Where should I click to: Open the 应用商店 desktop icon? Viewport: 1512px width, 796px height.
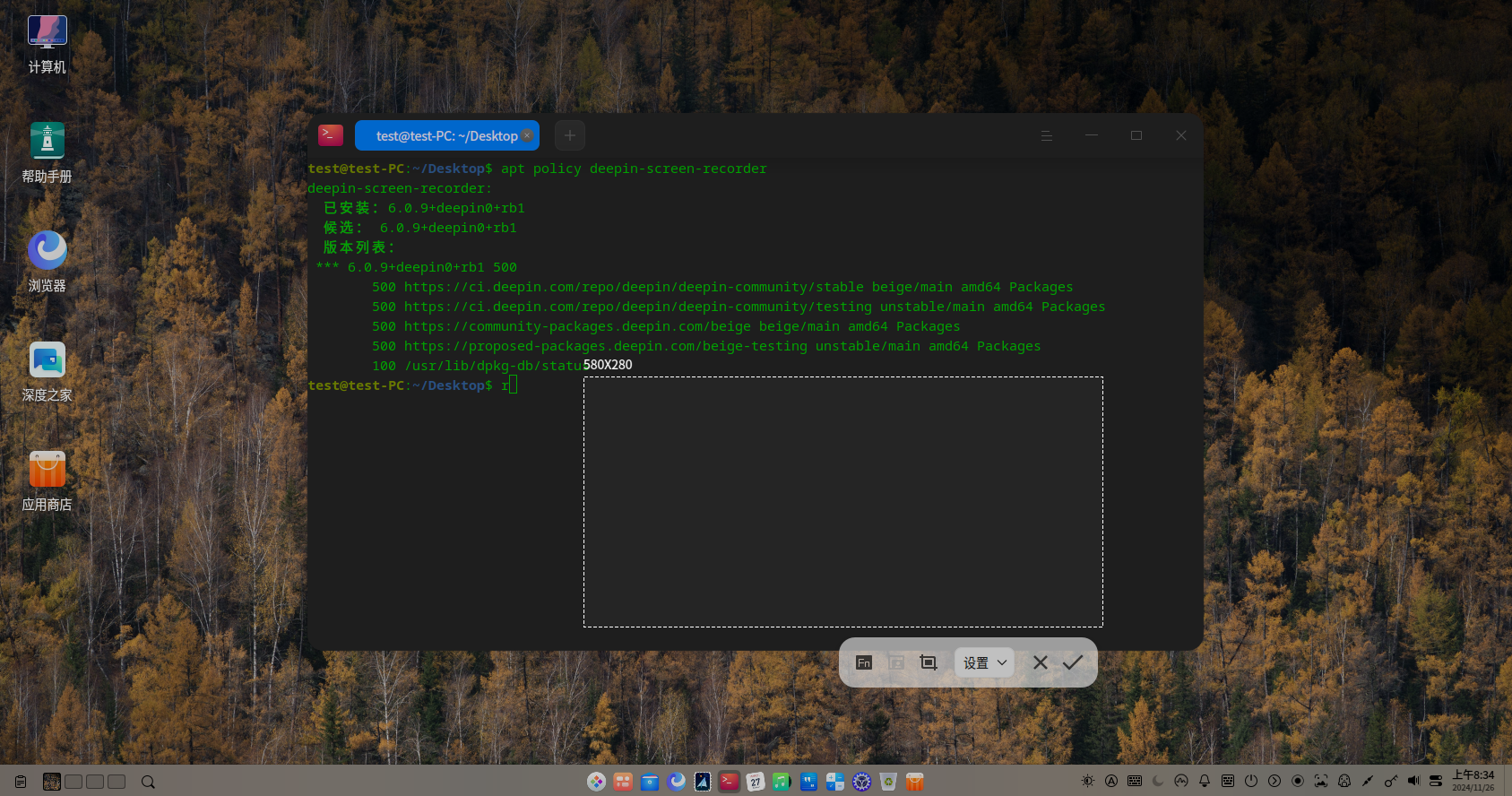[x=48, y=481]
